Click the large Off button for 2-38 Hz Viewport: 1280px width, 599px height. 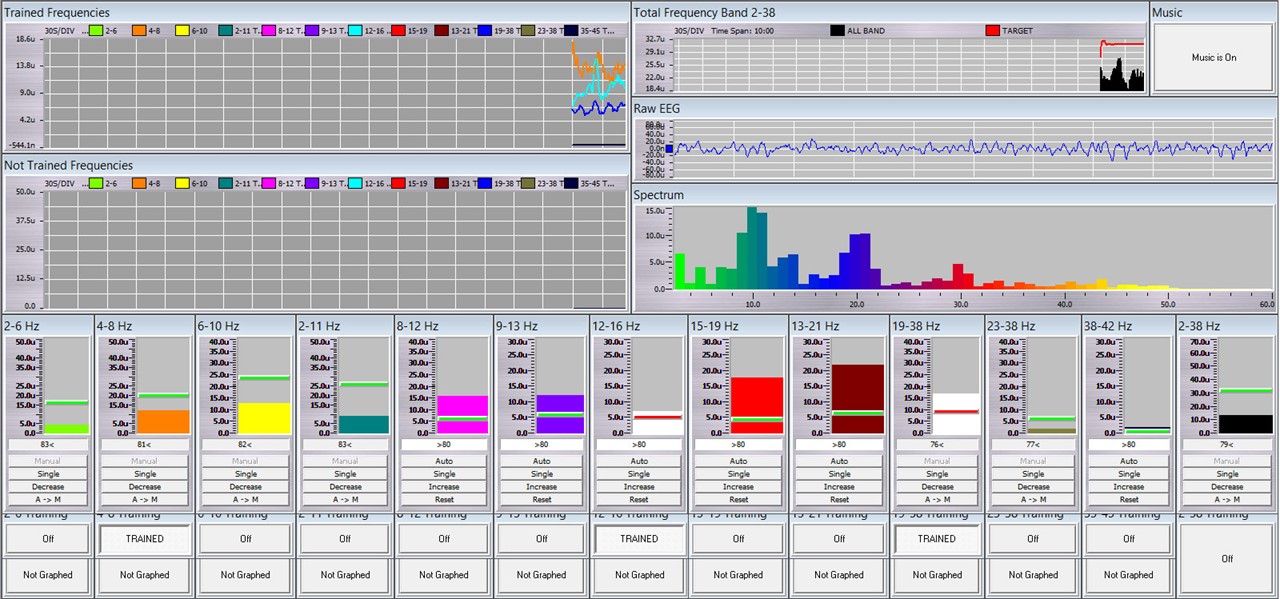(1227, 559)
